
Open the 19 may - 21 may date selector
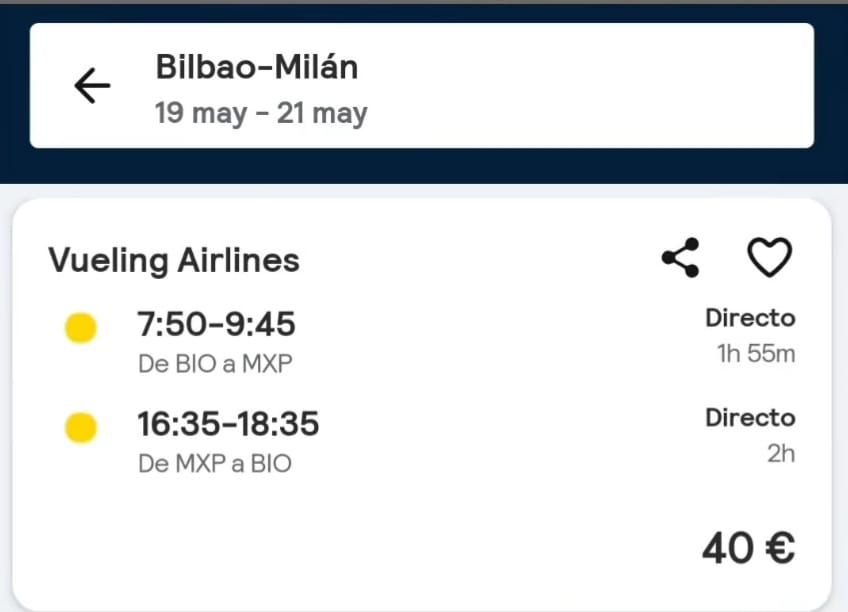point(261,113)
